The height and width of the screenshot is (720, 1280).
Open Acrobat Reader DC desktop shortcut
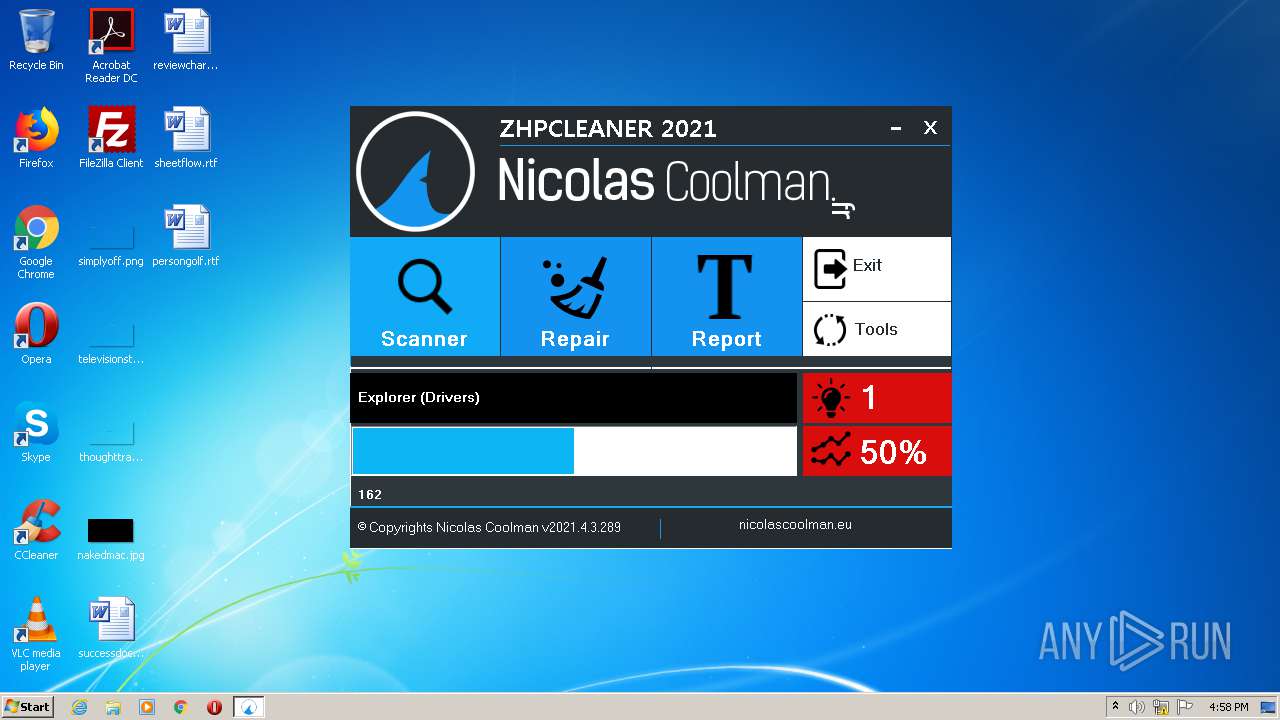[111, 46]
